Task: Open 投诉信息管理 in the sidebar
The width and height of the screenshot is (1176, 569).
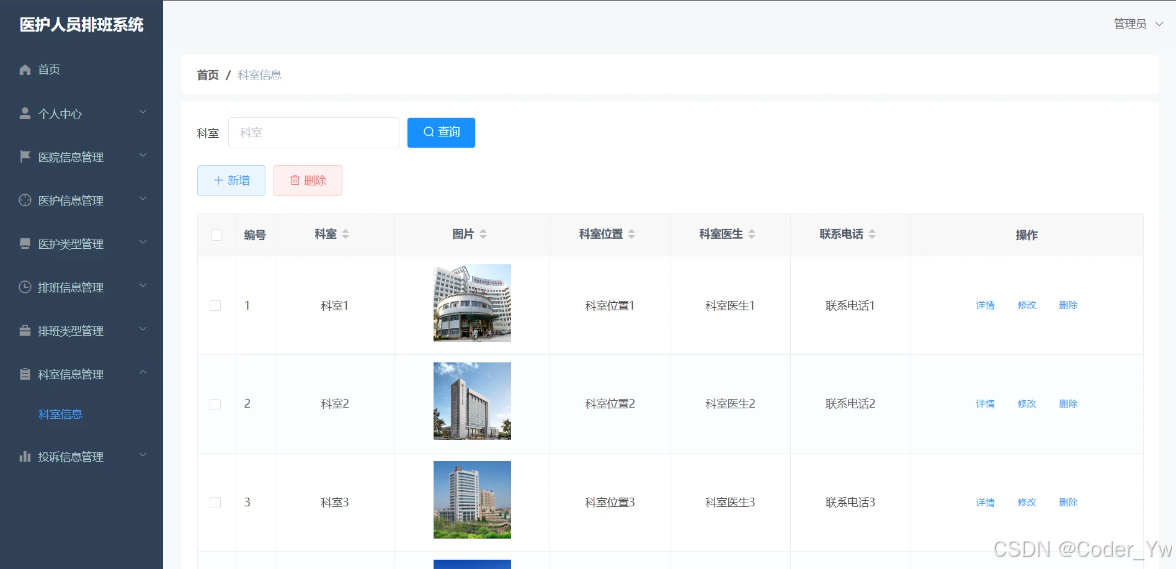Action: pos(81,457)
